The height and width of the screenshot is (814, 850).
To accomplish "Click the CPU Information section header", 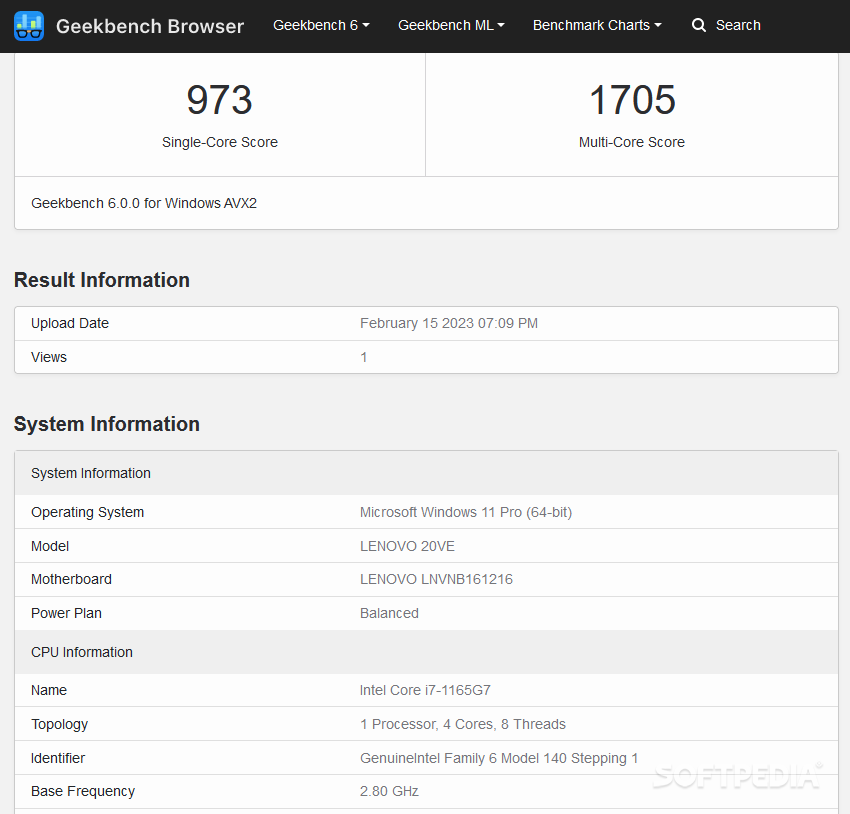I will [x=426, y=652].
